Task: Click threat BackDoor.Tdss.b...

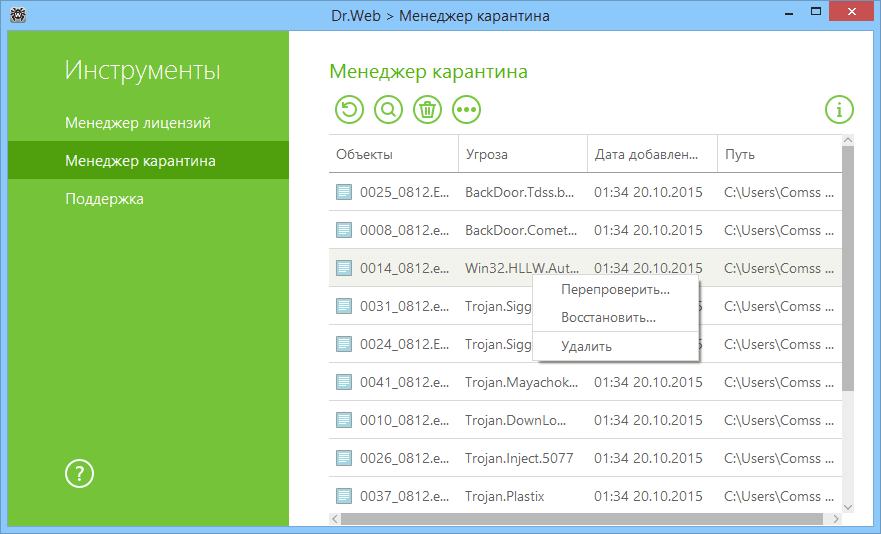Action: pyautogui.click(x=520, y=192)
